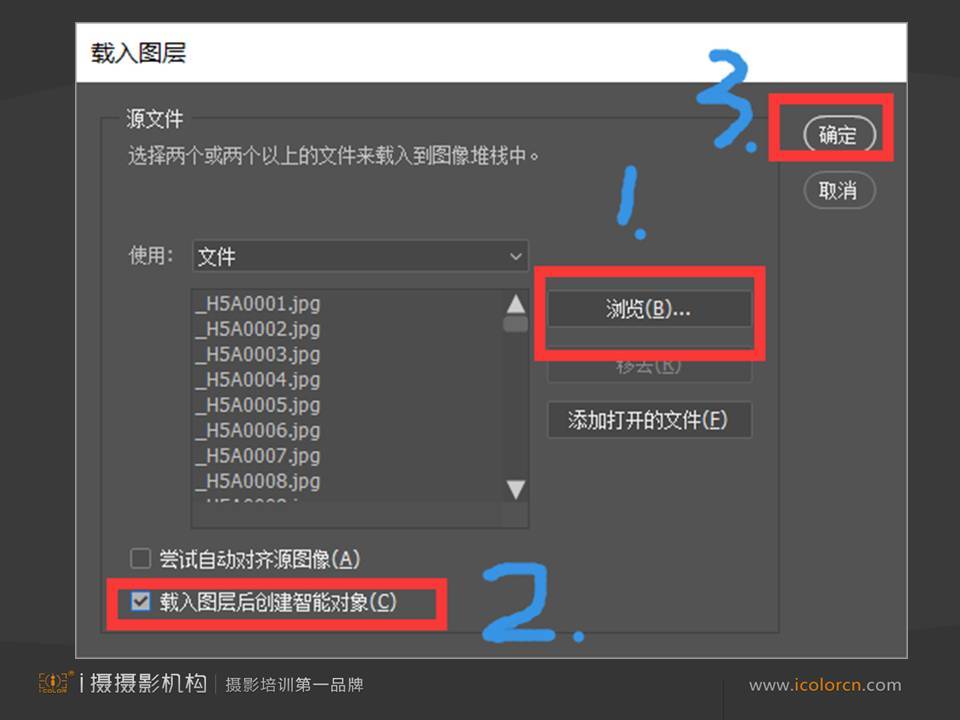Select _H5A0005.jpg in the file list
Image resolution: width=960 pixels, height=720 pixels.
(x=258, y=406)
